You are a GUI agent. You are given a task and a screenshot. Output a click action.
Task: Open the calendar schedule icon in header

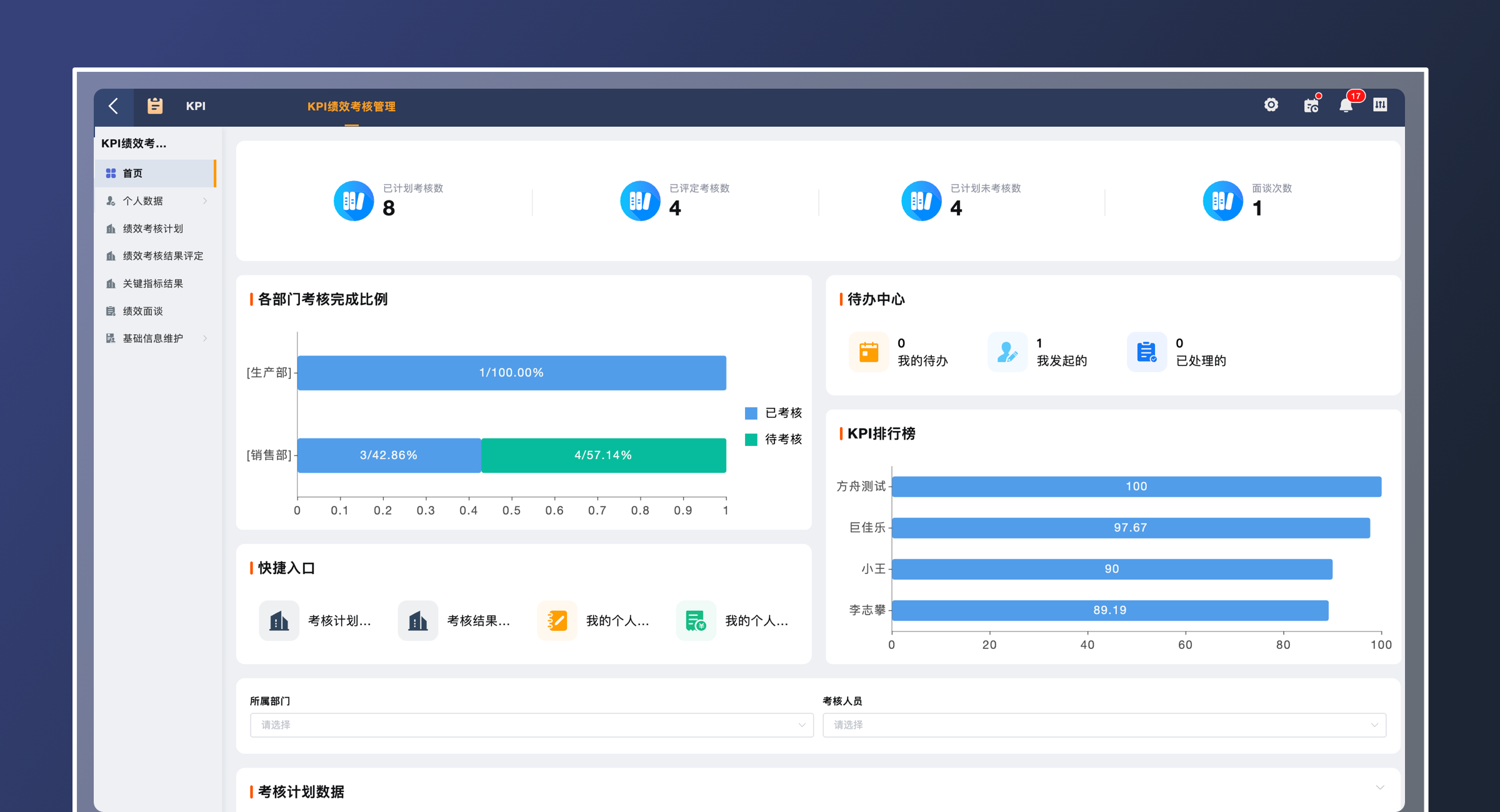click(1311, 106)
